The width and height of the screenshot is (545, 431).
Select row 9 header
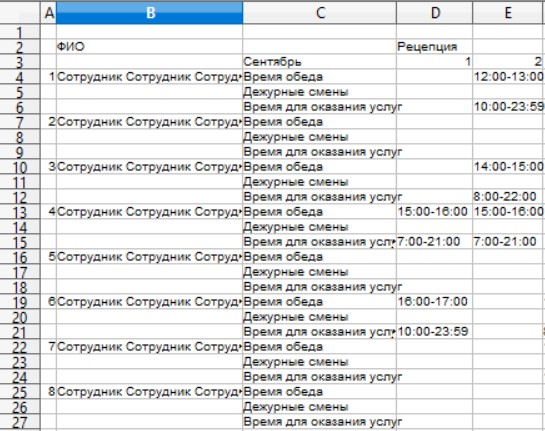(x=20, y=152)
